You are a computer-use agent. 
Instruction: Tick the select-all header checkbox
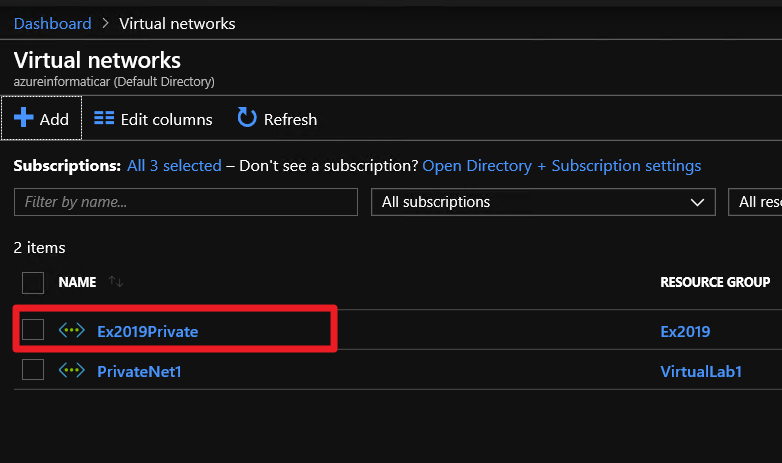click(33, 283)
